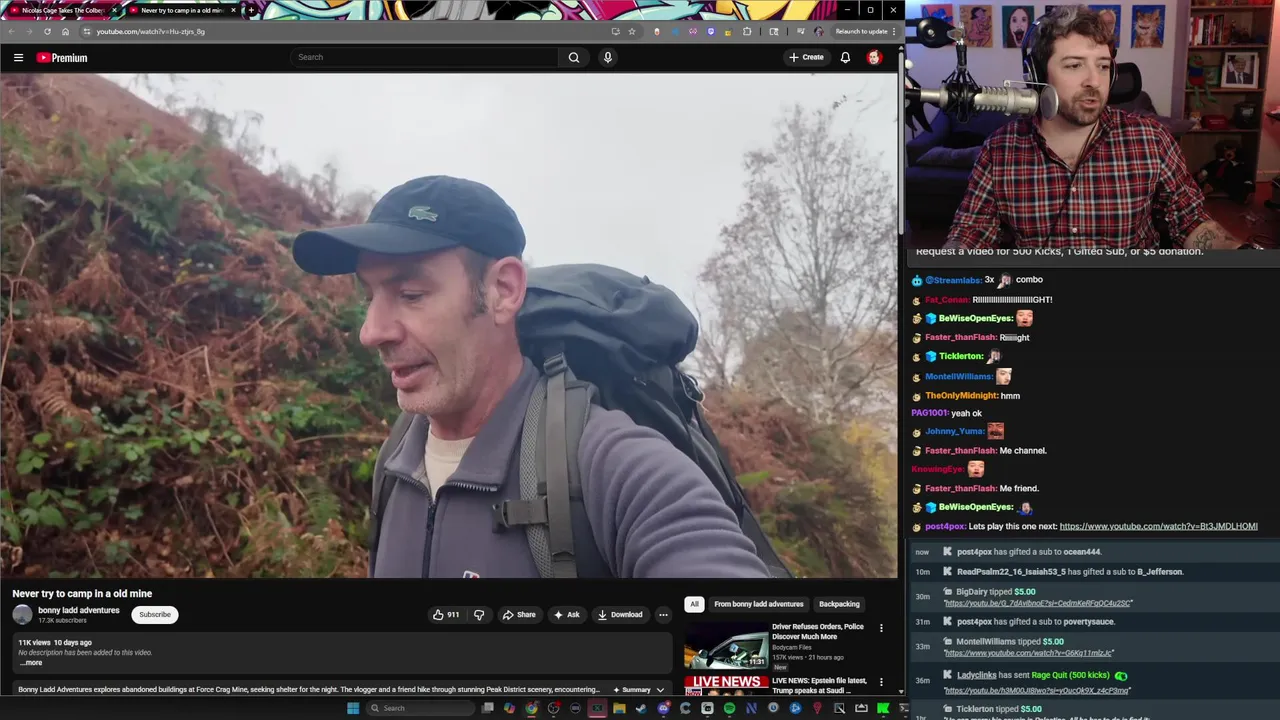Image resolution: width=1280 pixels, height=720 pixels.
Task: Select the All filter chip
Action: [694, 604]
